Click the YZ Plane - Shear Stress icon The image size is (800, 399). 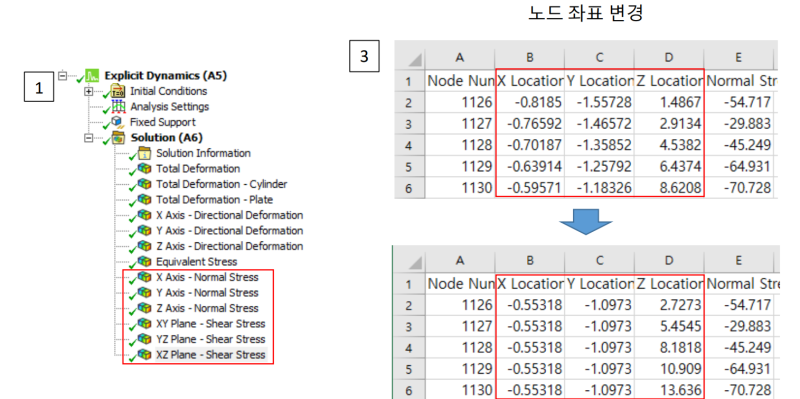(x=144, y=339)
